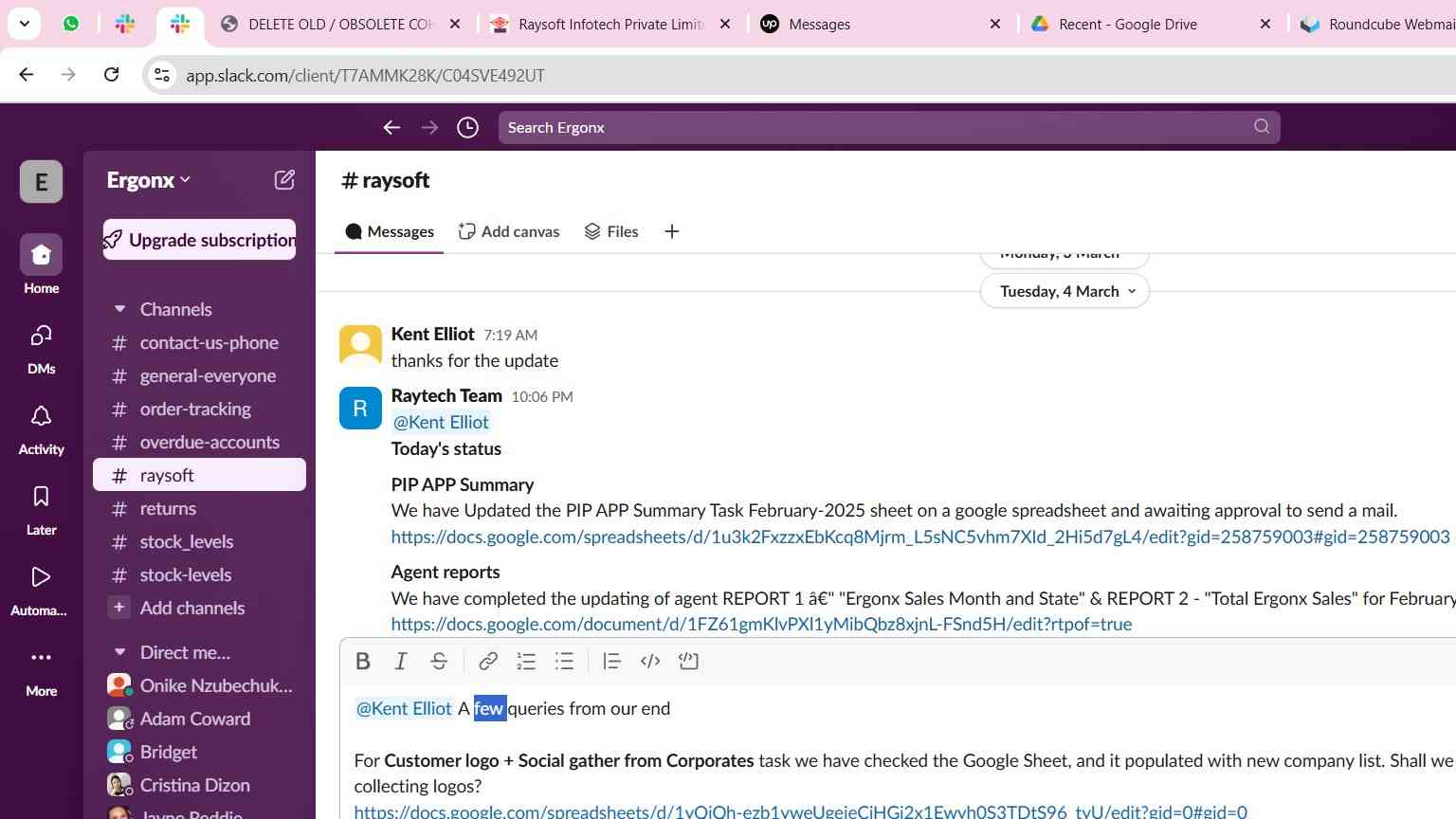Open Automations in sidebar
1456x819 pixels.
[x=40, y=591]
